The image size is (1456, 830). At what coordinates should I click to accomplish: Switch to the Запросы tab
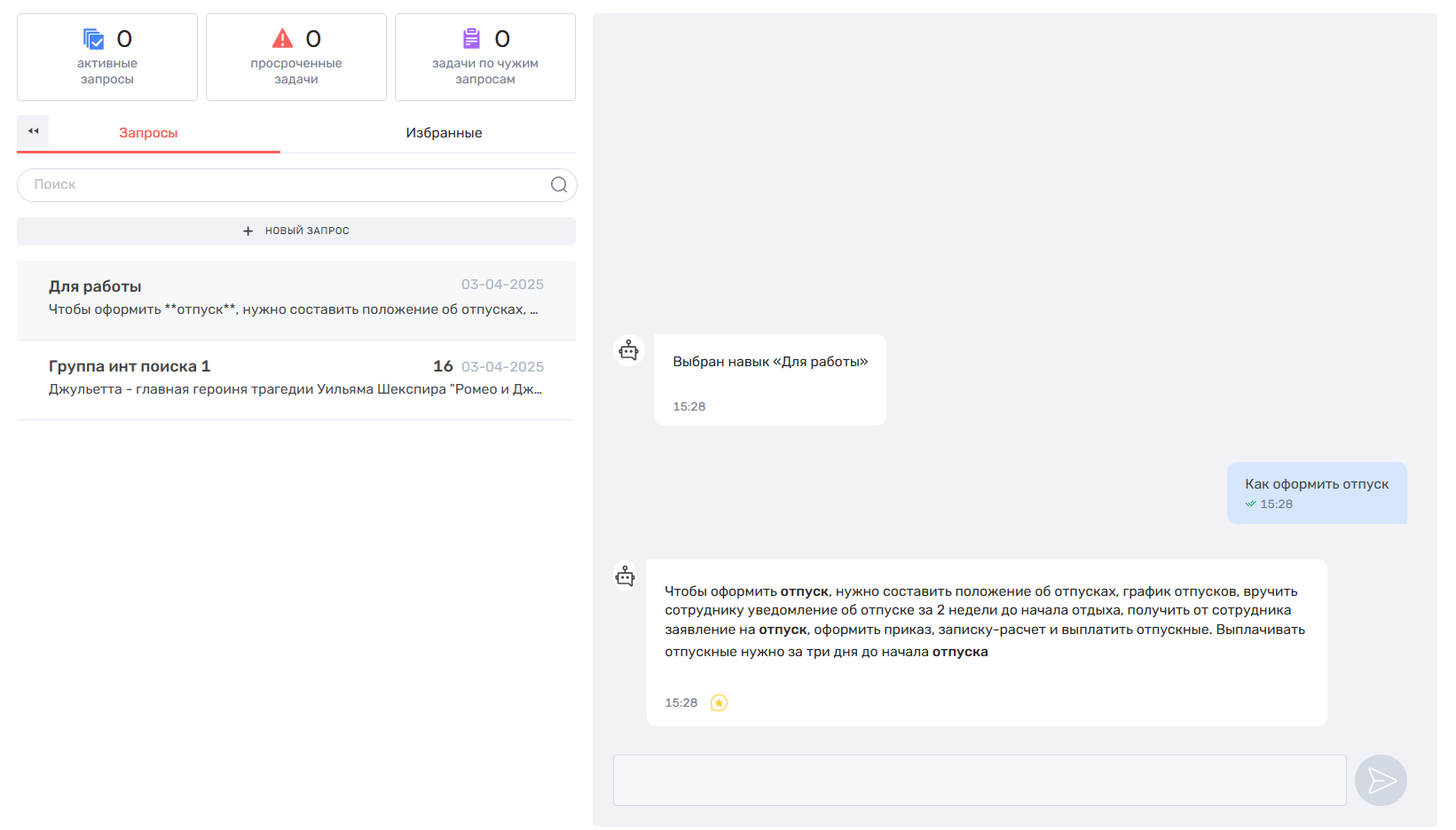click(148, 133)
